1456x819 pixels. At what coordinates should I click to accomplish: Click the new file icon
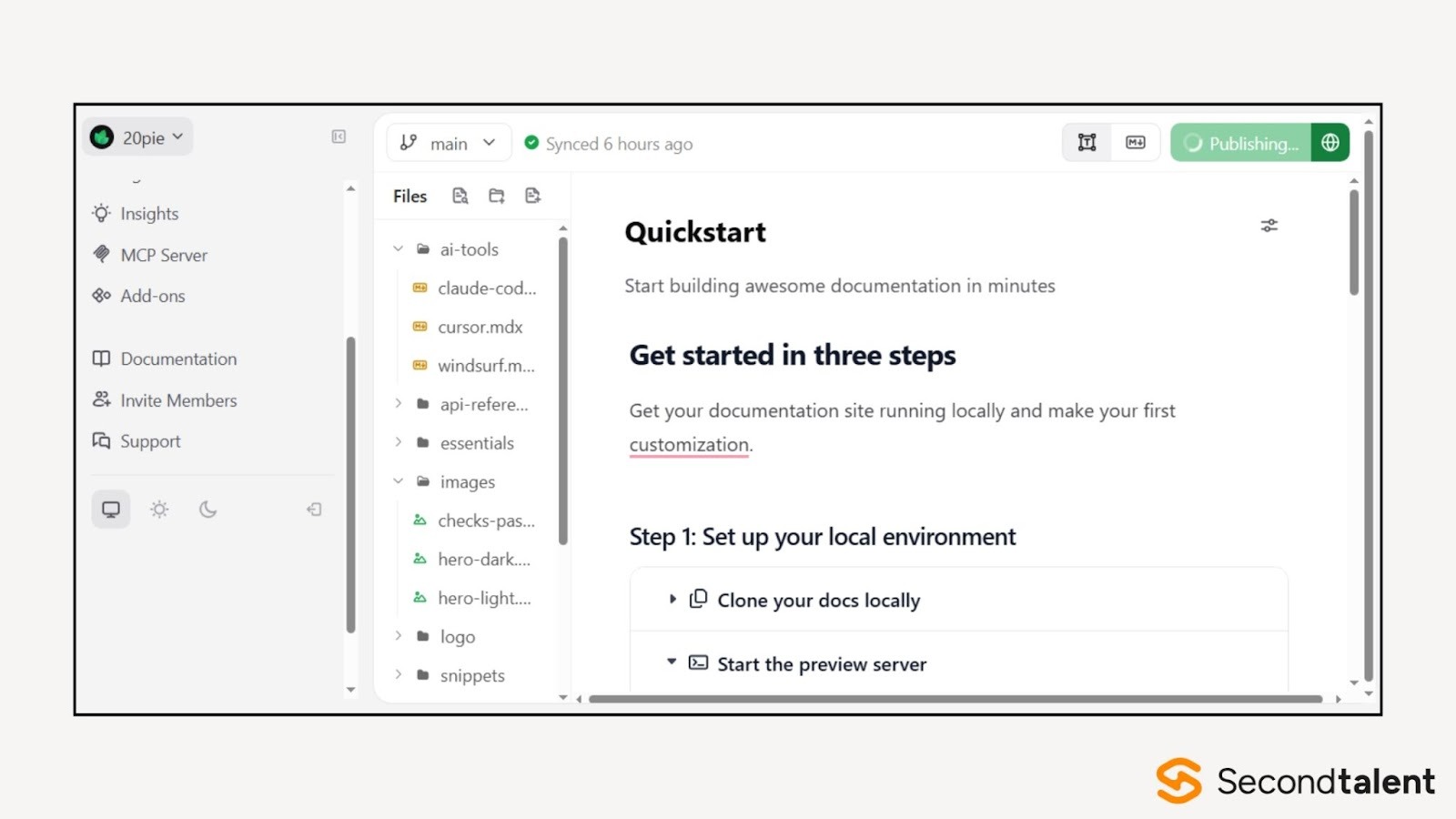(x=533, y=196)
